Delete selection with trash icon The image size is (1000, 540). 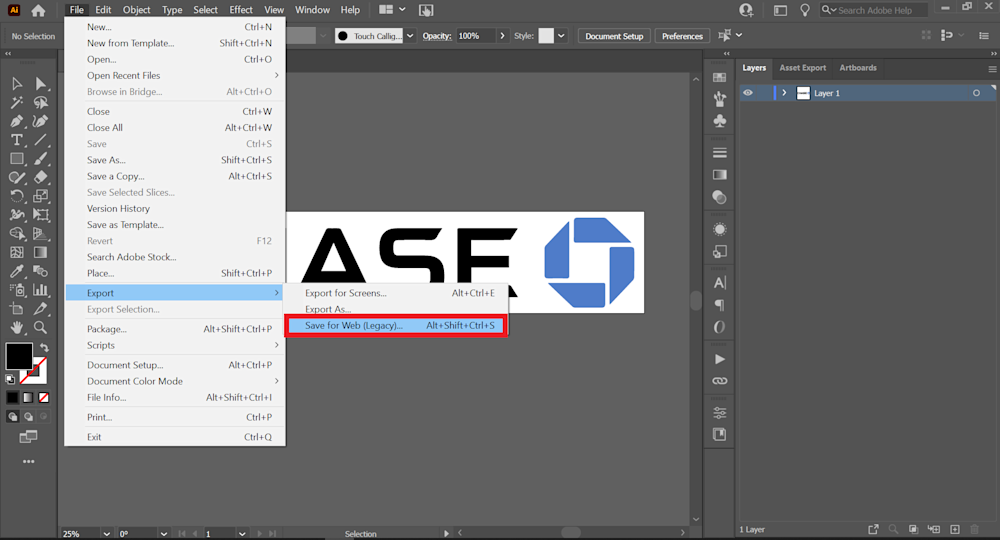point(974,529)
